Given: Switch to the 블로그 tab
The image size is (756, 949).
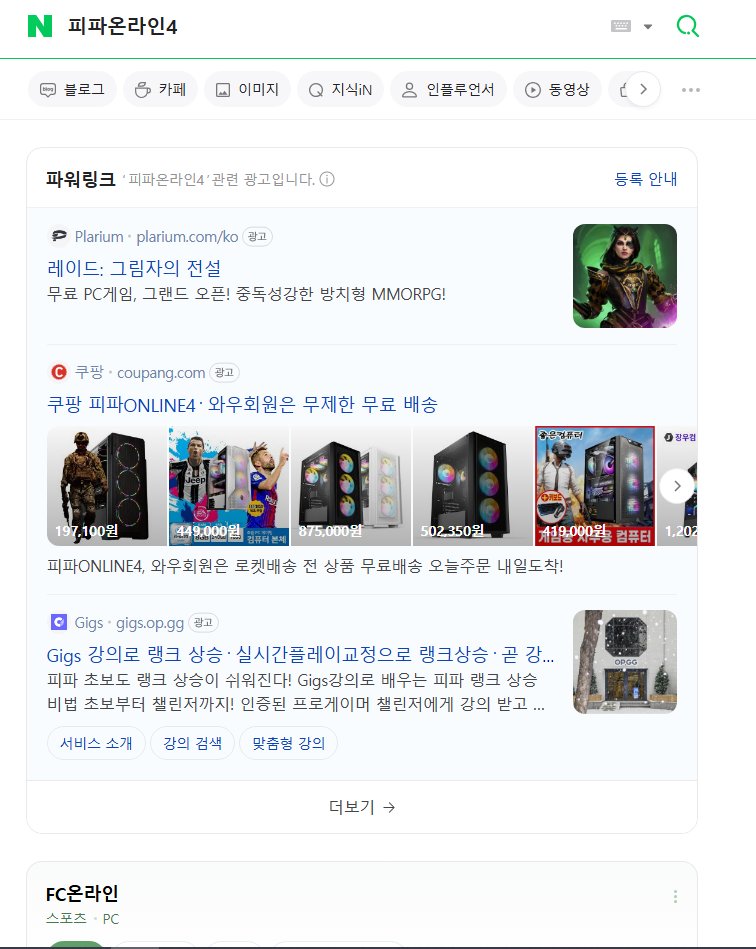Looking at the screenshot, I should tap(72, 90).
